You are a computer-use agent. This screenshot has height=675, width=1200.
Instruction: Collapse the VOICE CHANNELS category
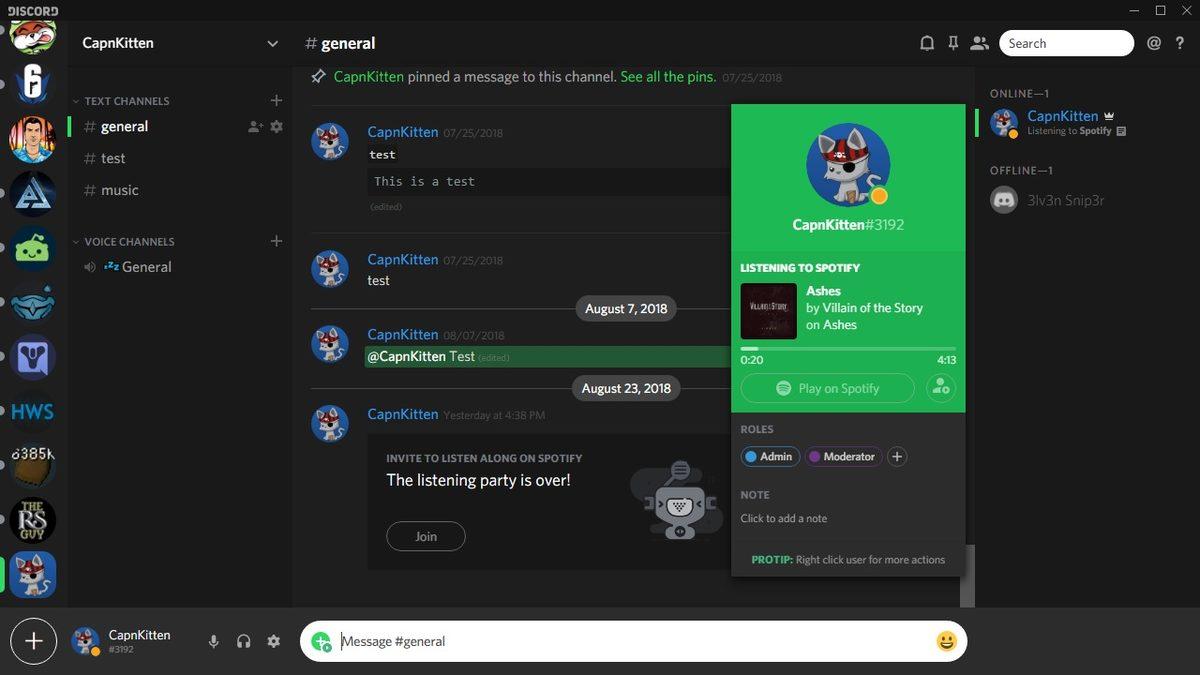coord(75,242)
